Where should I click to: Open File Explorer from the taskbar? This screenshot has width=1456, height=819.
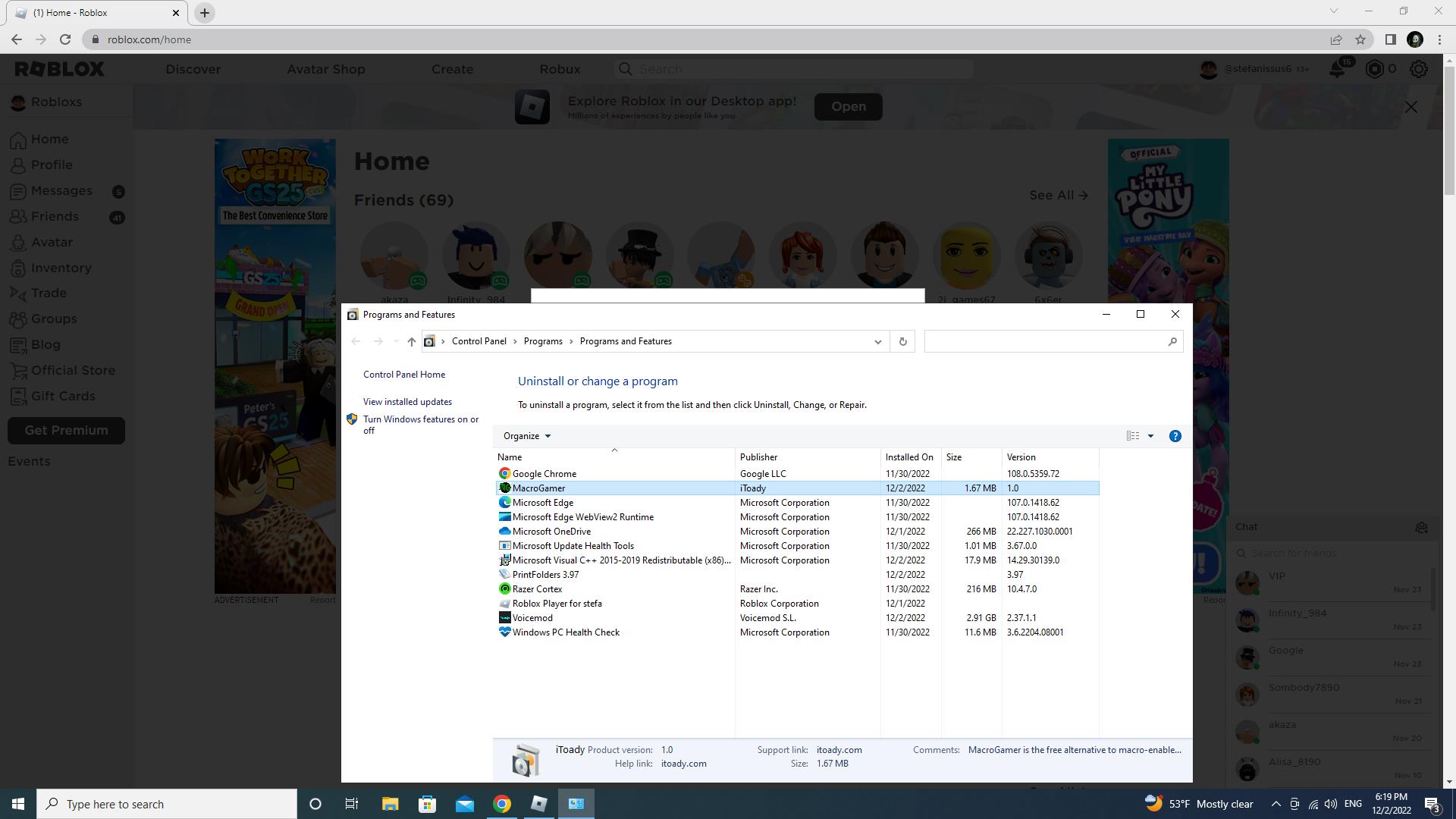[x=390, y=804]
